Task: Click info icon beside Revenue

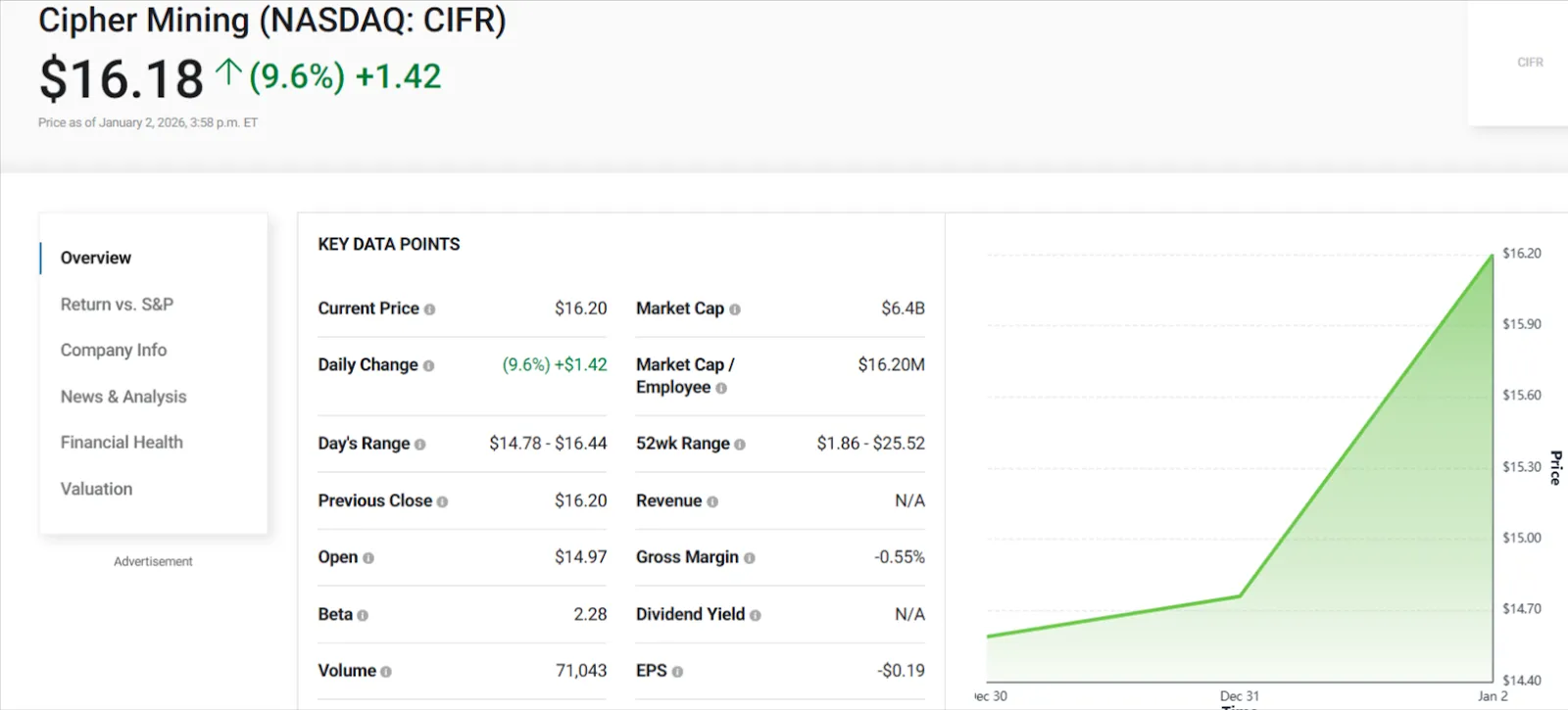Action: click(712, 501)
